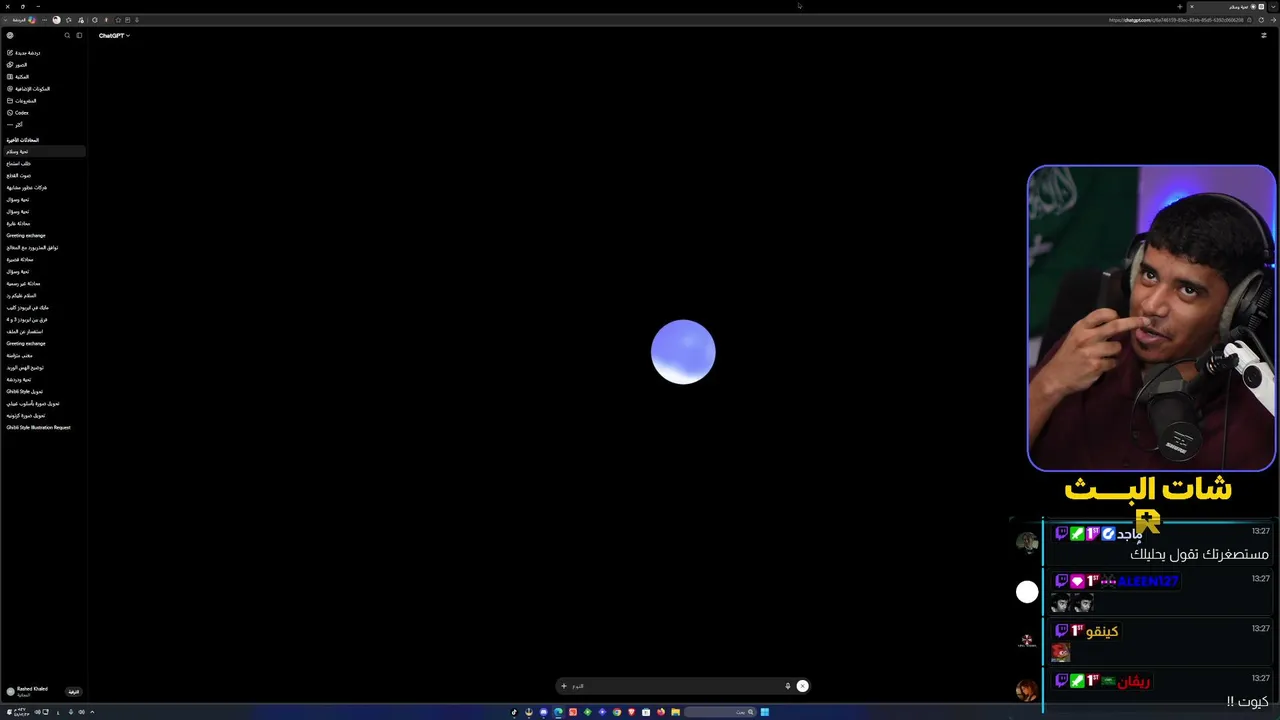1280x720 pixels.
Task: Open the 'صوت القداح' chat
Action: (x=19, y=176)
